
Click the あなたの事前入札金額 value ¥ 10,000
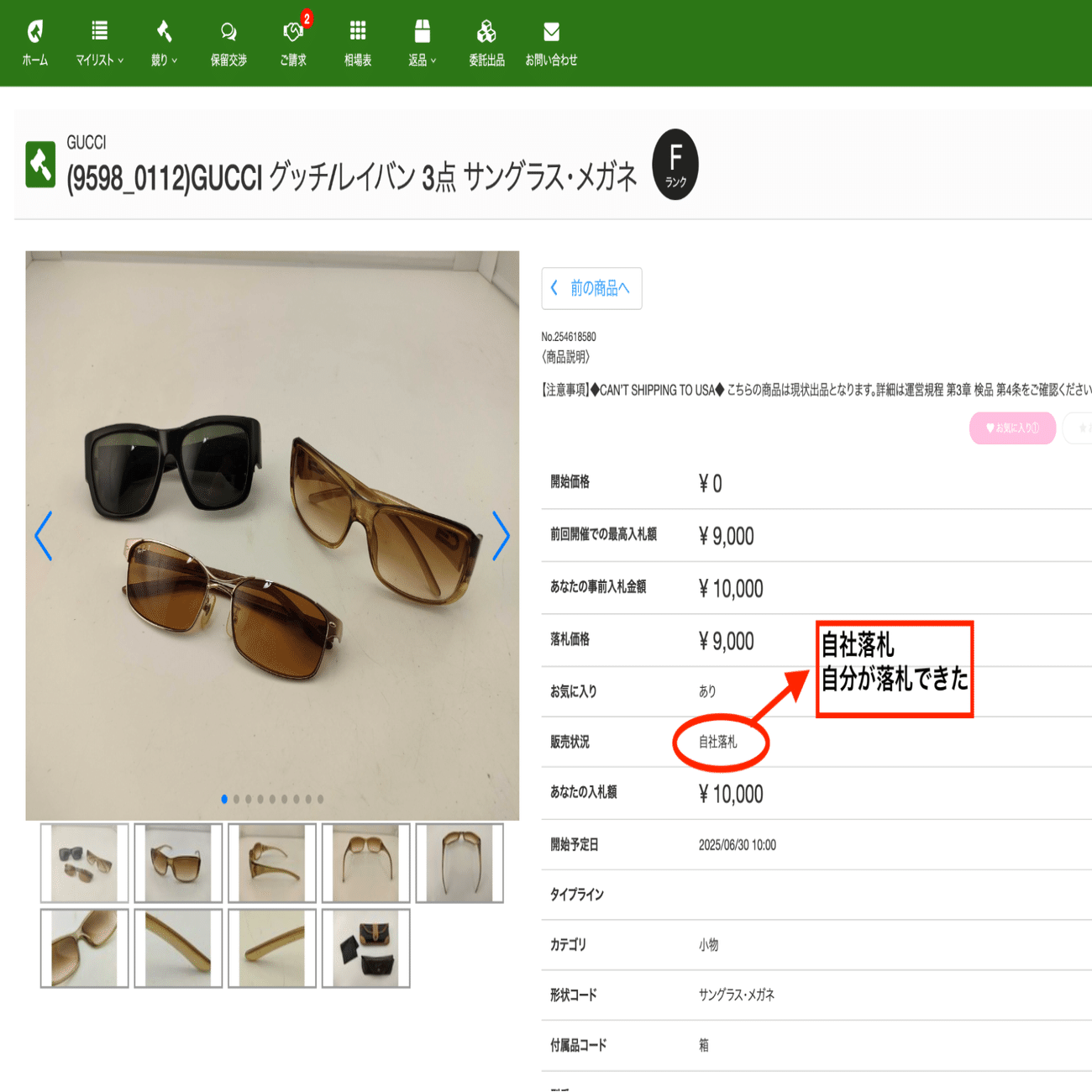731,588
